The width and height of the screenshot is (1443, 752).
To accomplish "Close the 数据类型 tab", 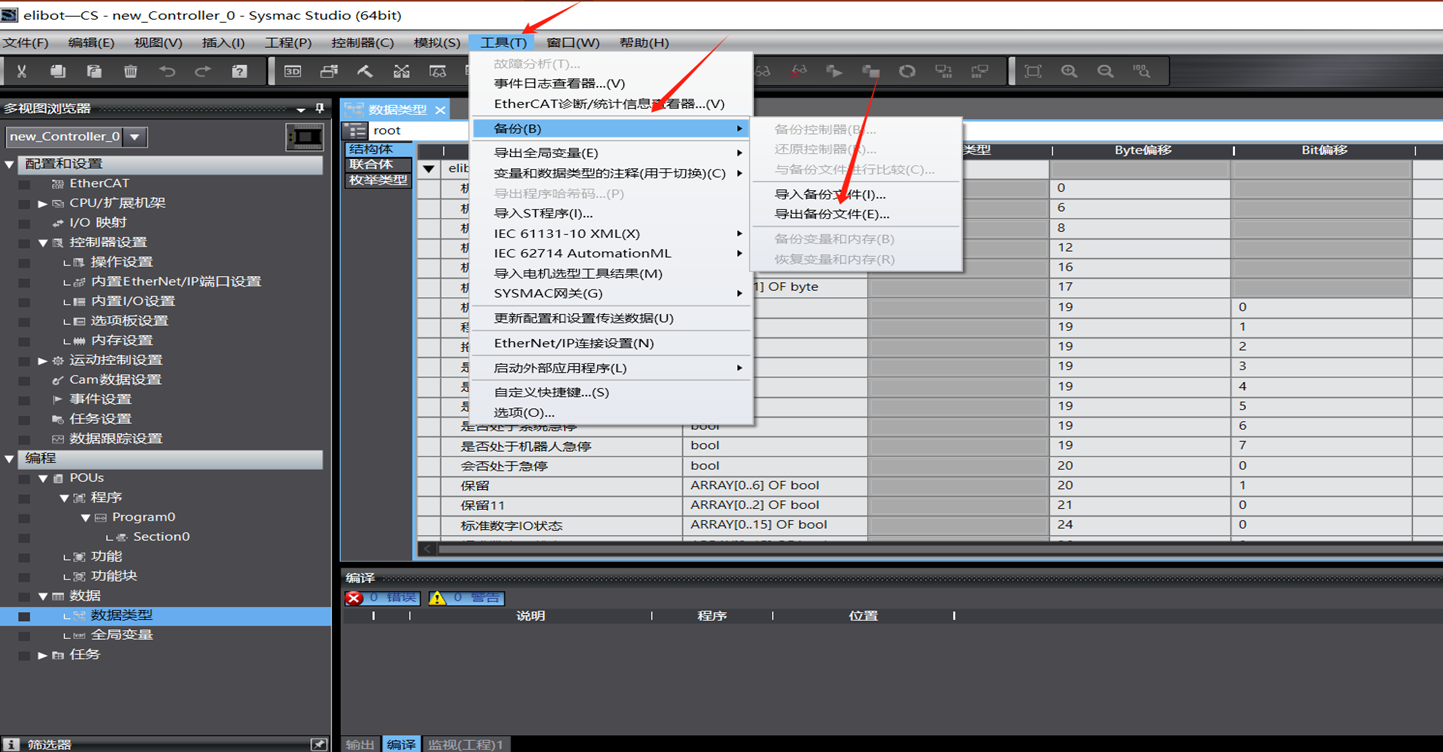I will coord(440,109).
